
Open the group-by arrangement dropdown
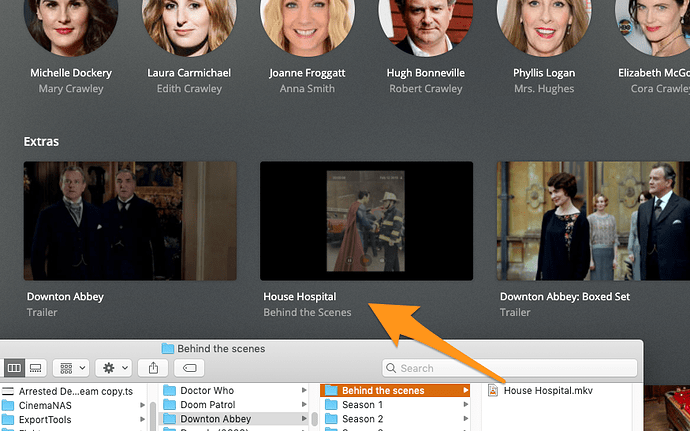71,368
